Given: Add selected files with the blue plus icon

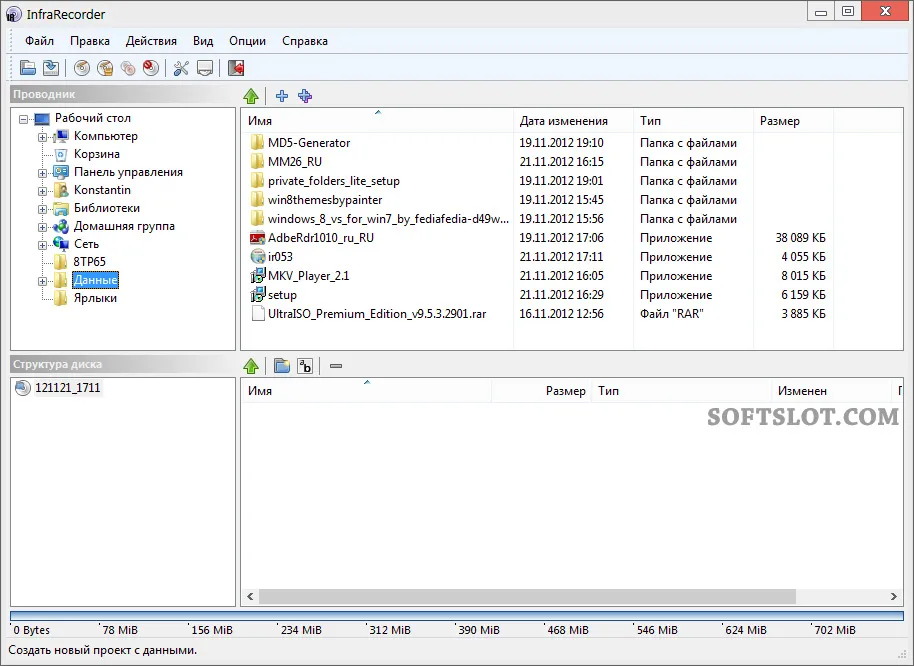Looking at the screenshot, I should pos(282,96).
